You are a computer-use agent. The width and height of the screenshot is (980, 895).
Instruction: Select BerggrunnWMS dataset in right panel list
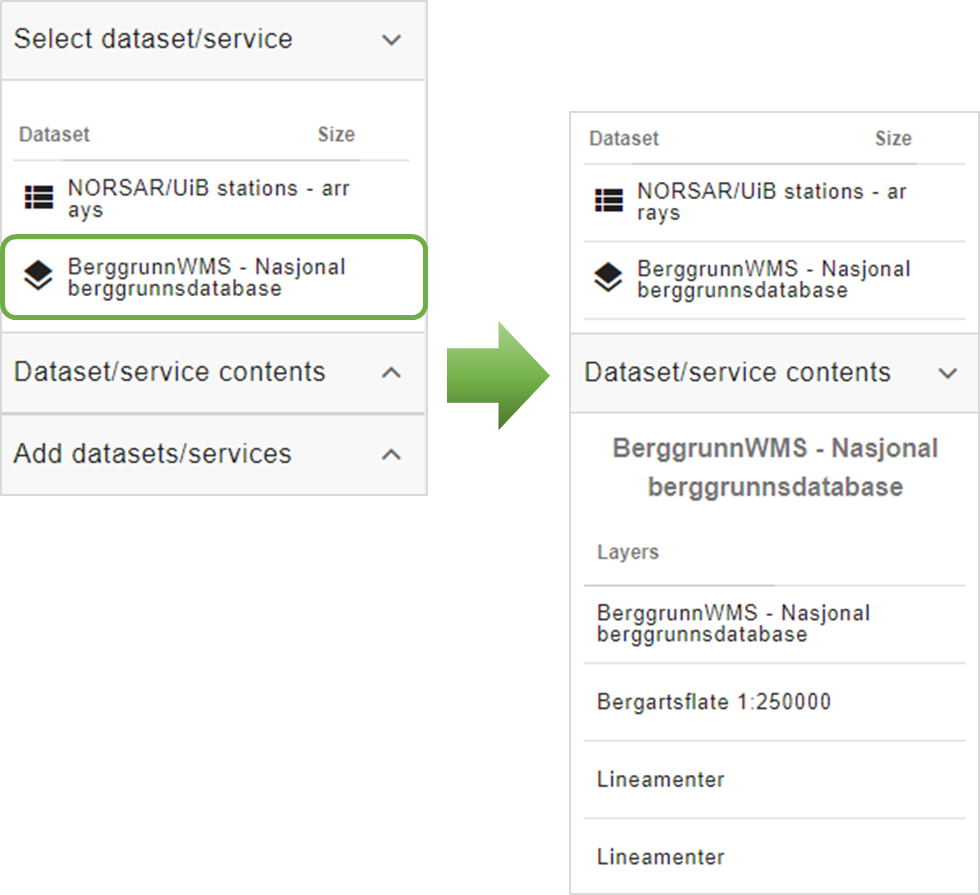pyautogui.click(x=774, y=280)
